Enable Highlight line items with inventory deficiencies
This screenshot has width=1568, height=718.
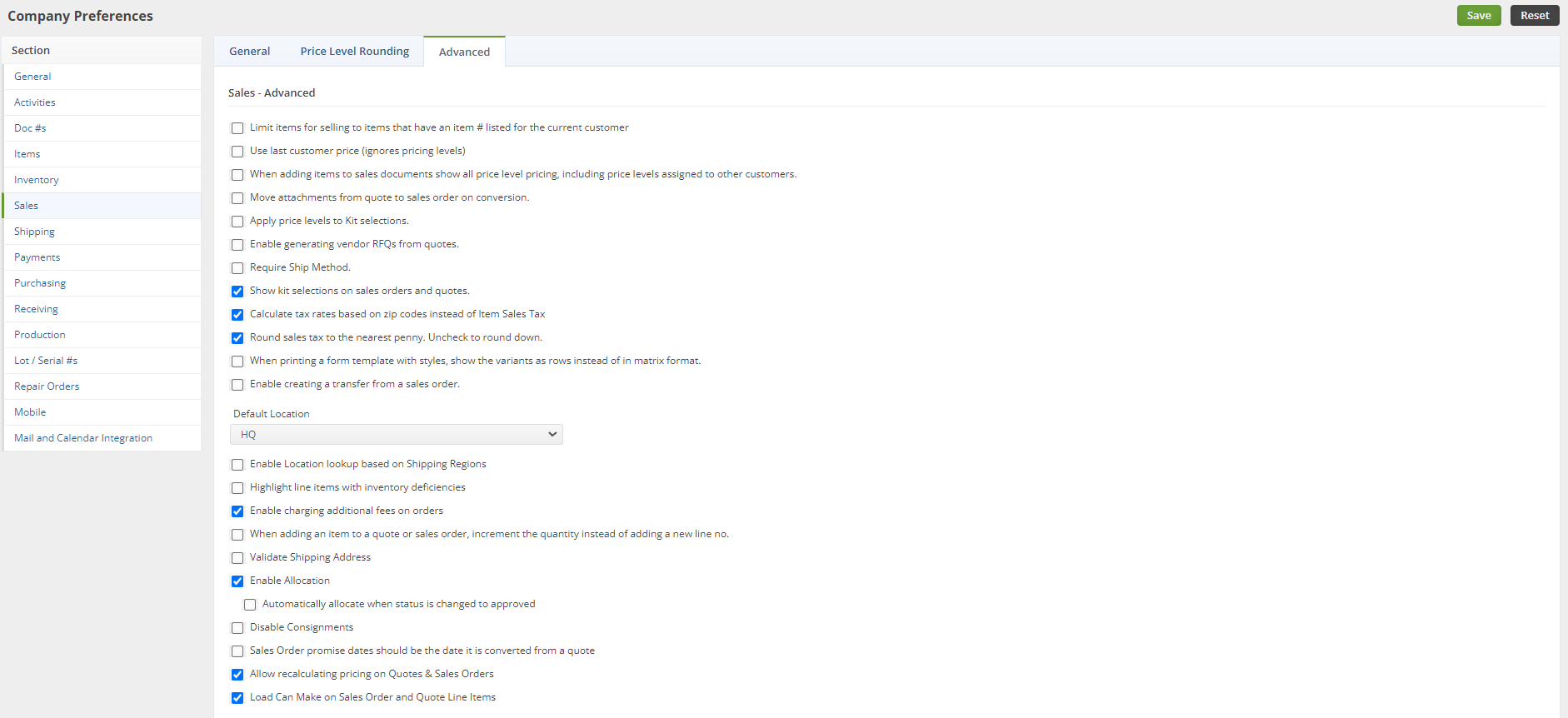tap(237, 488)
